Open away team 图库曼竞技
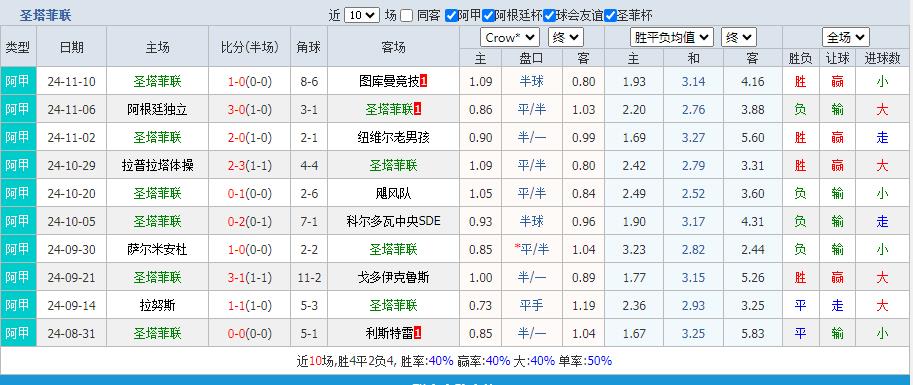 389,82
